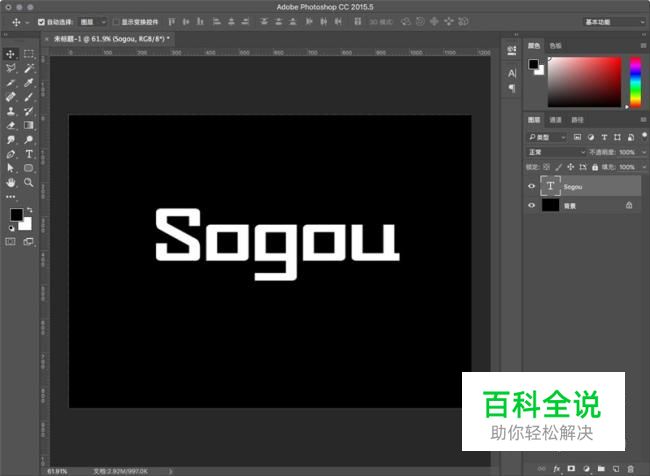Click the document tab 未标题-1
Viewport: 650px width, 476px height.
pos(108,38)
